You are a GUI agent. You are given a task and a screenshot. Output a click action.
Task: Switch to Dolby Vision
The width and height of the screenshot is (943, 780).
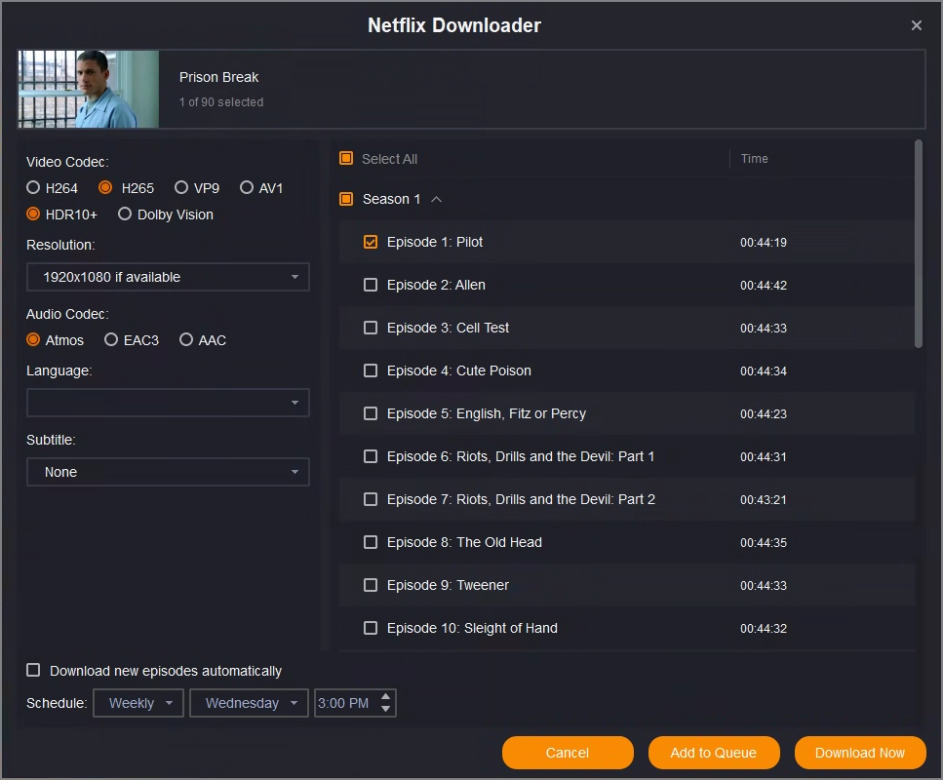pyautogui.click(x=125, y=214)
